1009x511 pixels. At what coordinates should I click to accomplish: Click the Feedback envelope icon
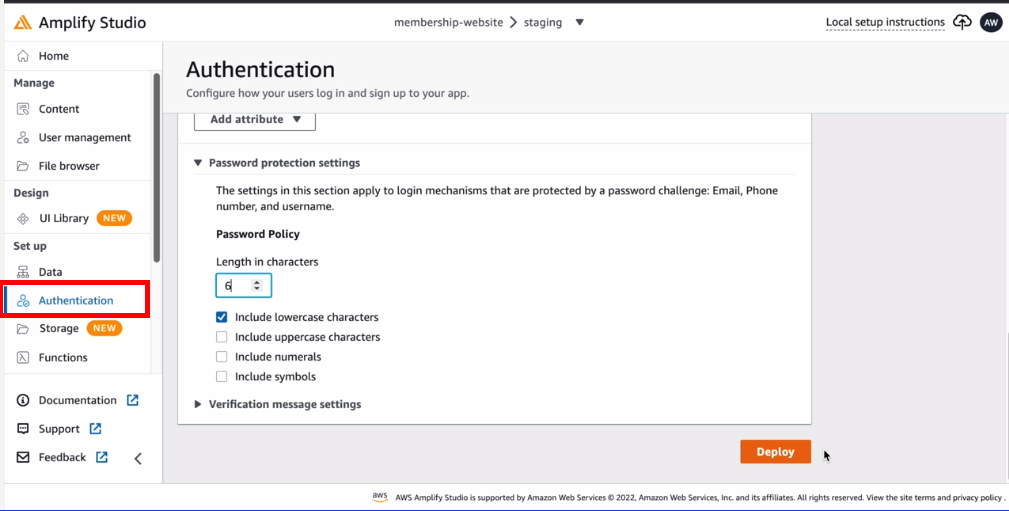23,457
